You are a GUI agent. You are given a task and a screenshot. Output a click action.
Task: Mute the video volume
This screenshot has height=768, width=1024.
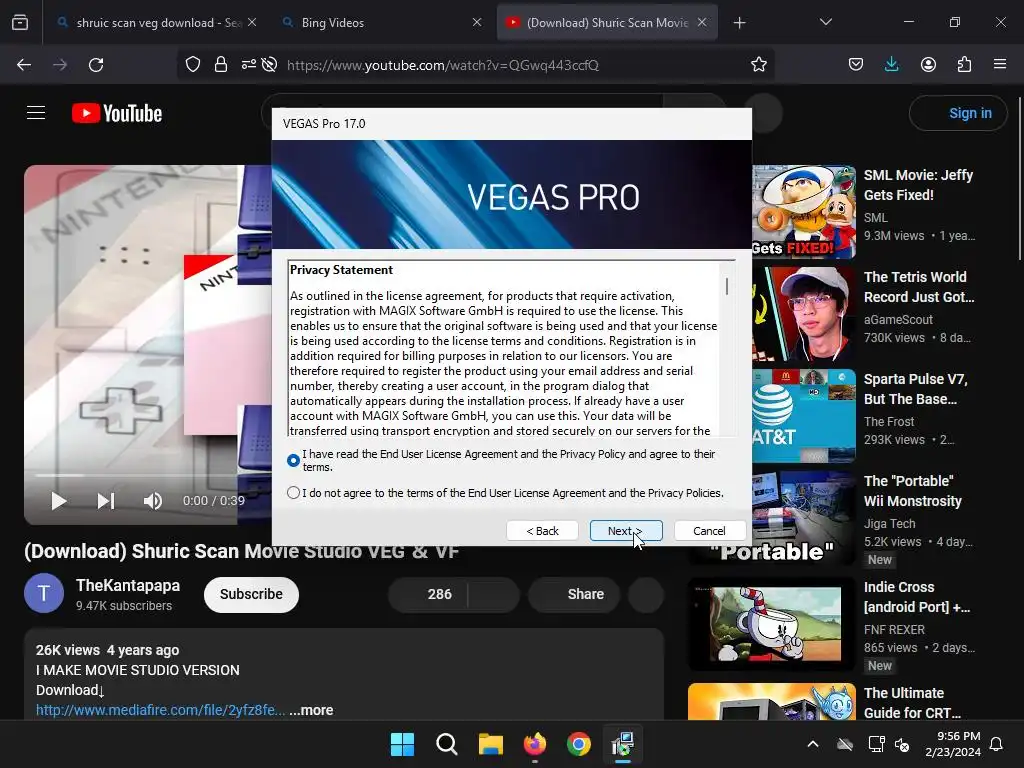[x=152, y=501]
